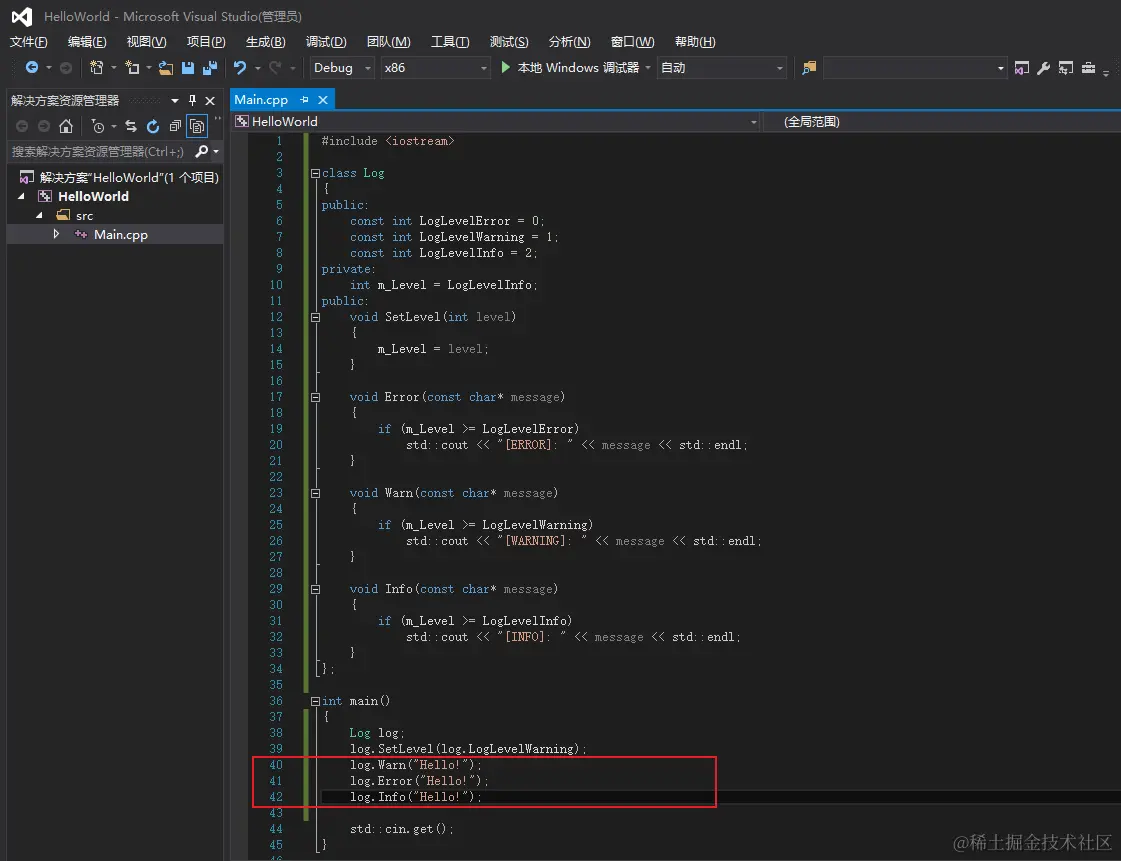The width and height of the screenshot is (1121, 861).
Task: Click the Home icon in Solution Explorer
Action: (66, 126)
